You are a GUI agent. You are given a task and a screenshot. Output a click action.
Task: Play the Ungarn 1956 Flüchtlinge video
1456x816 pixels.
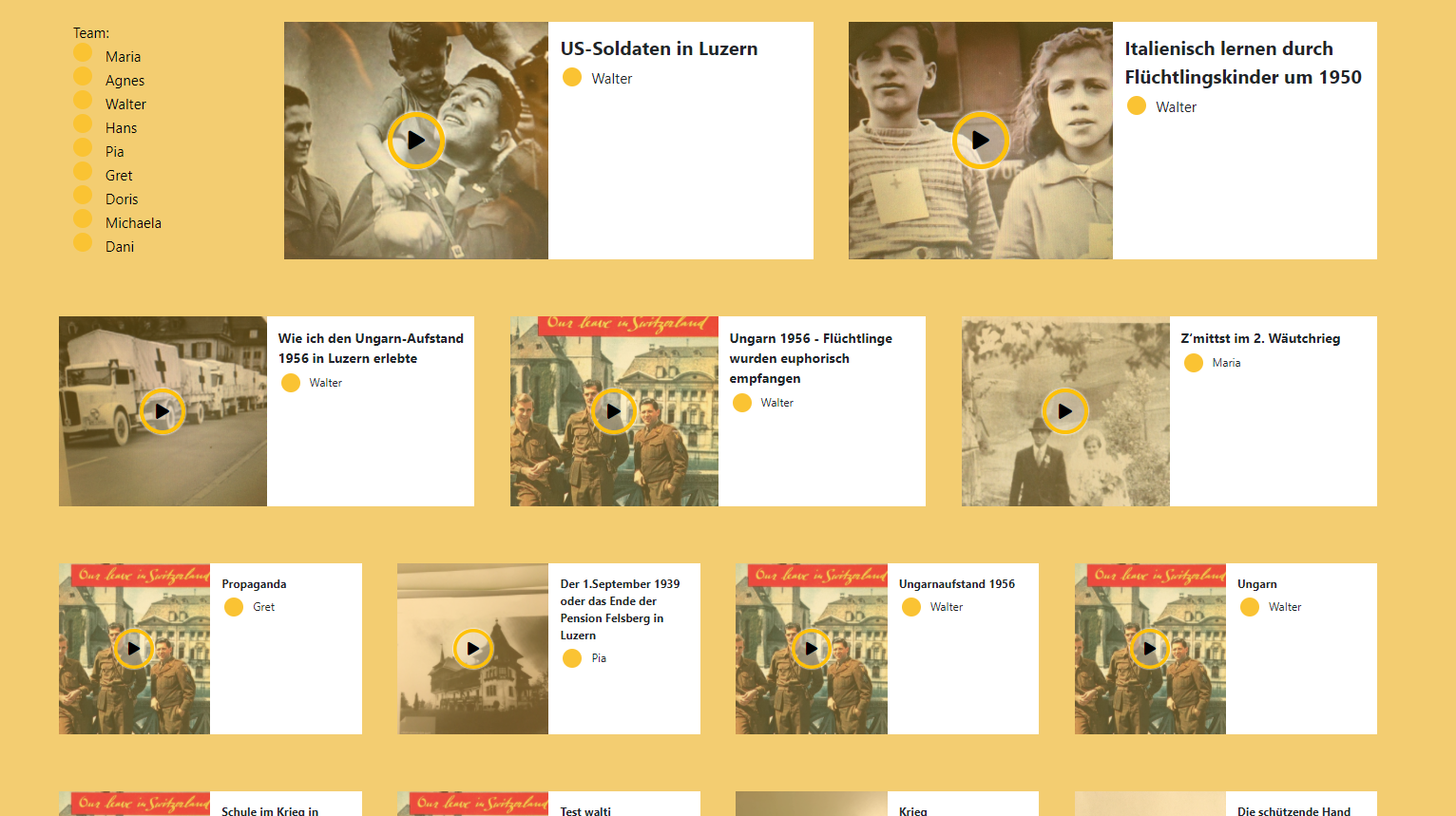(614, 411)
